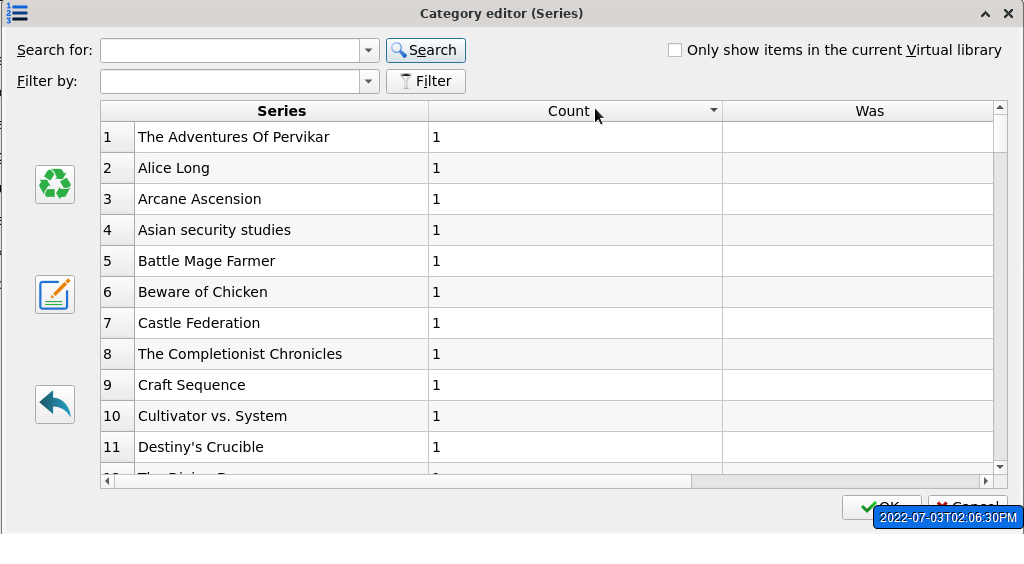This screenshot has width=1024, height=564.
Task: Focus the Filter by text field
Action: coord(230,81)
